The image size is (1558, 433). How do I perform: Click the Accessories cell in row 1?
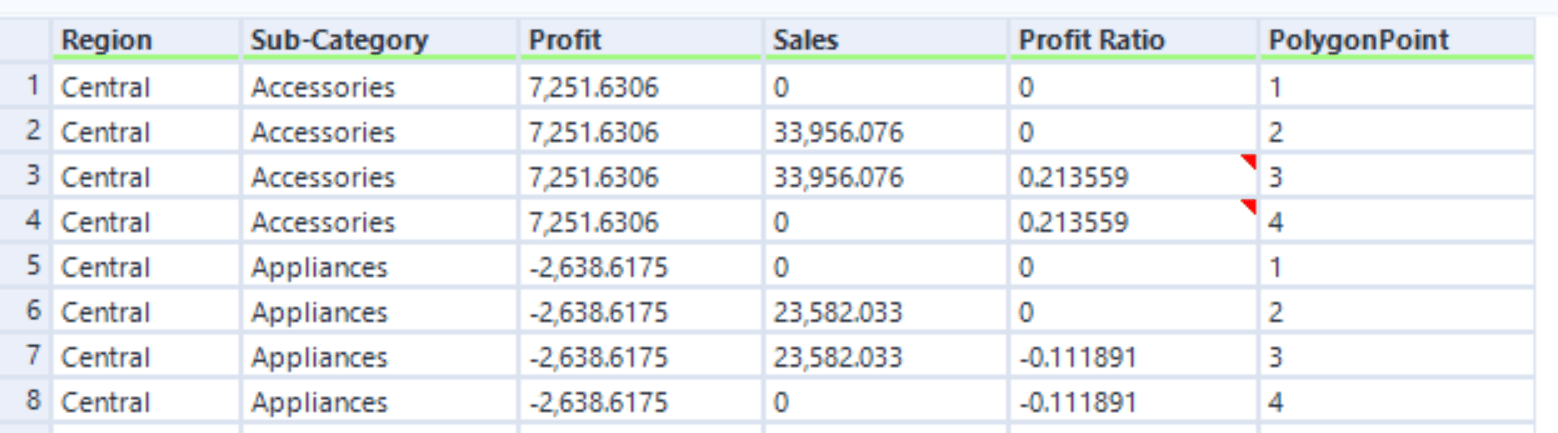(x=379, y=87)
